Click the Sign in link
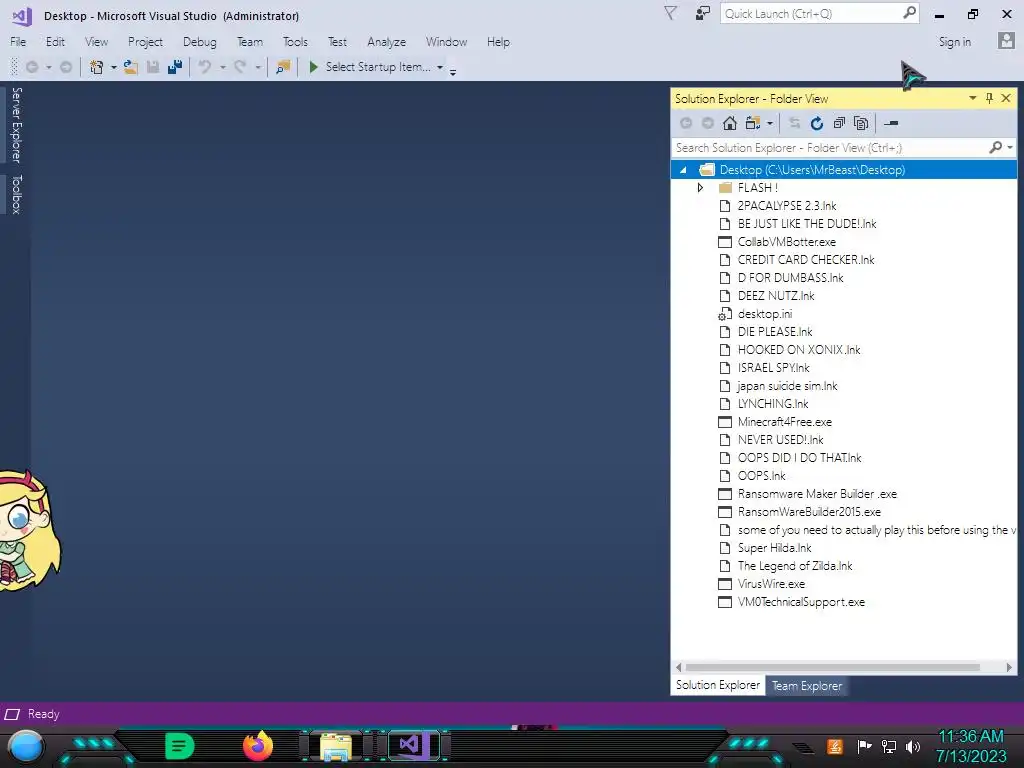 coord(955,42)
